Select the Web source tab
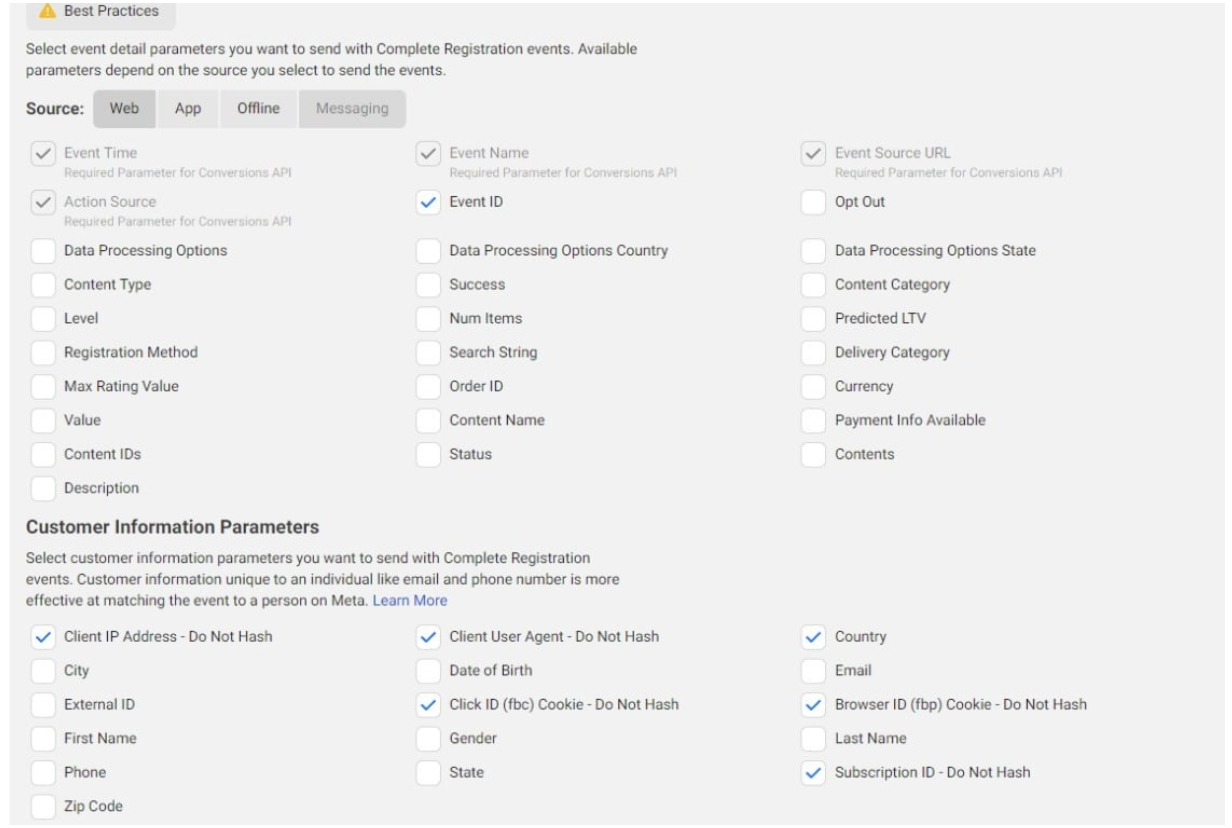This screenshot has height=828, width=1232. (124, 109)
